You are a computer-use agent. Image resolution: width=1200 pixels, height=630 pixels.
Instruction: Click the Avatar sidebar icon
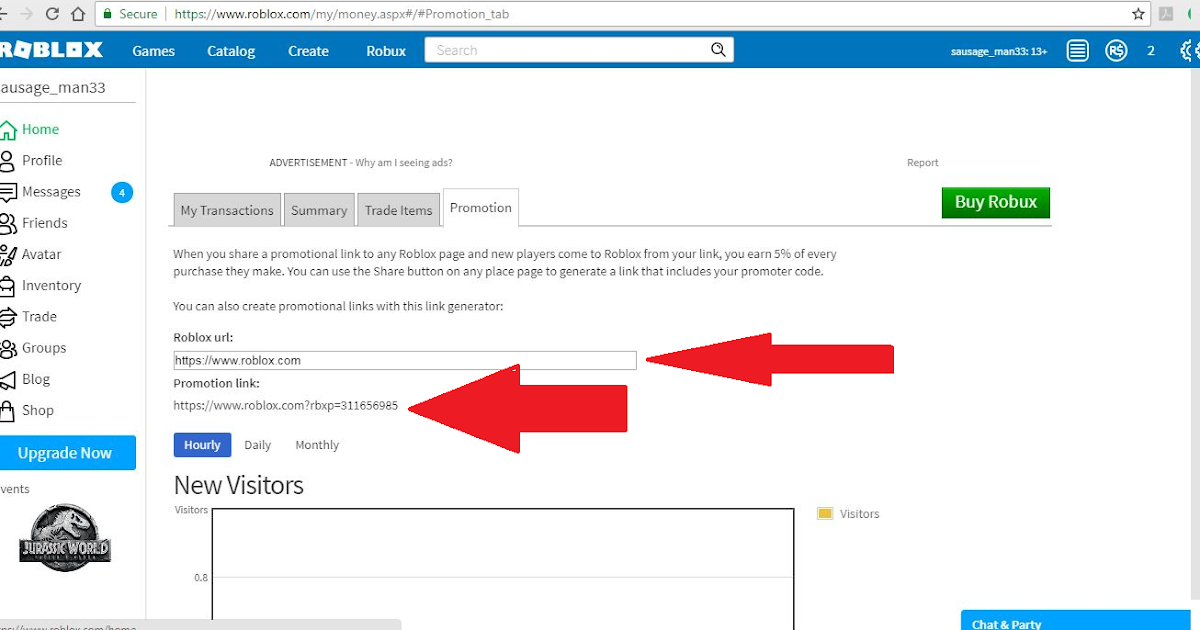click(8, 254)
